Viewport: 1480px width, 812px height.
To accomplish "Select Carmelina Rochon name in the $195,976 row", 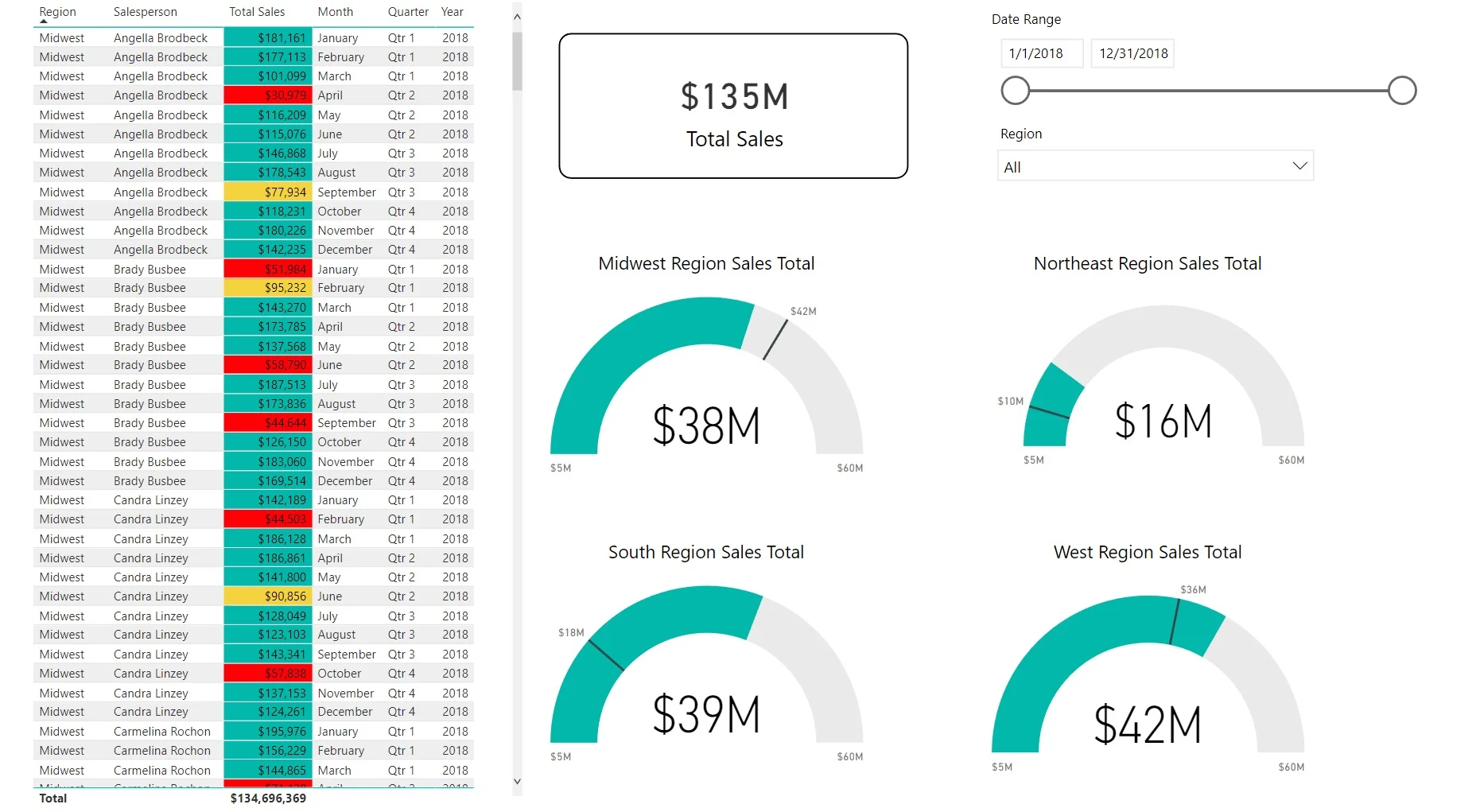I will coord(161,731).
